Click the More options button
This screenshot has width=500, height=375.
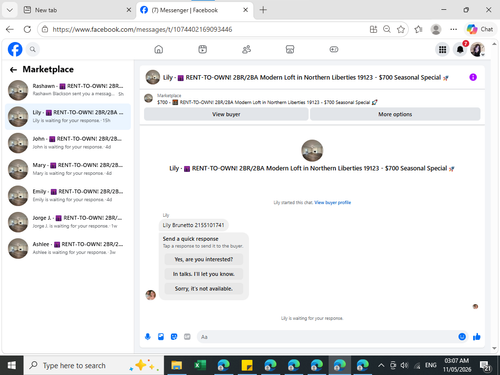pyautogui.click(x=395, y=114)
